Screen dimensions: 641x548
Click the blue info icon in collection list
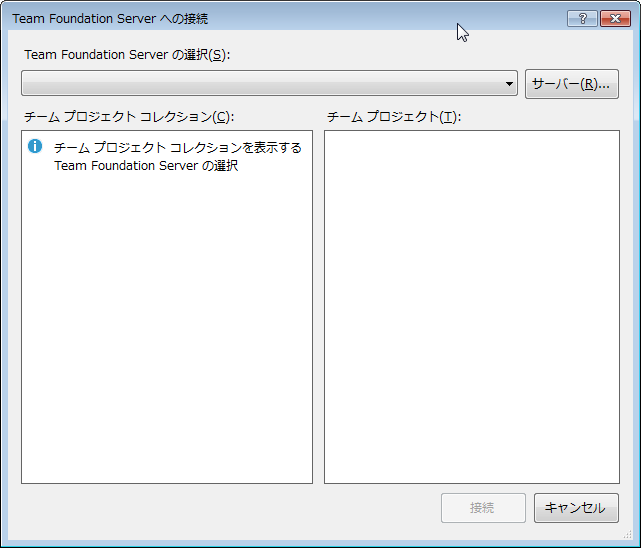point(35,146)
